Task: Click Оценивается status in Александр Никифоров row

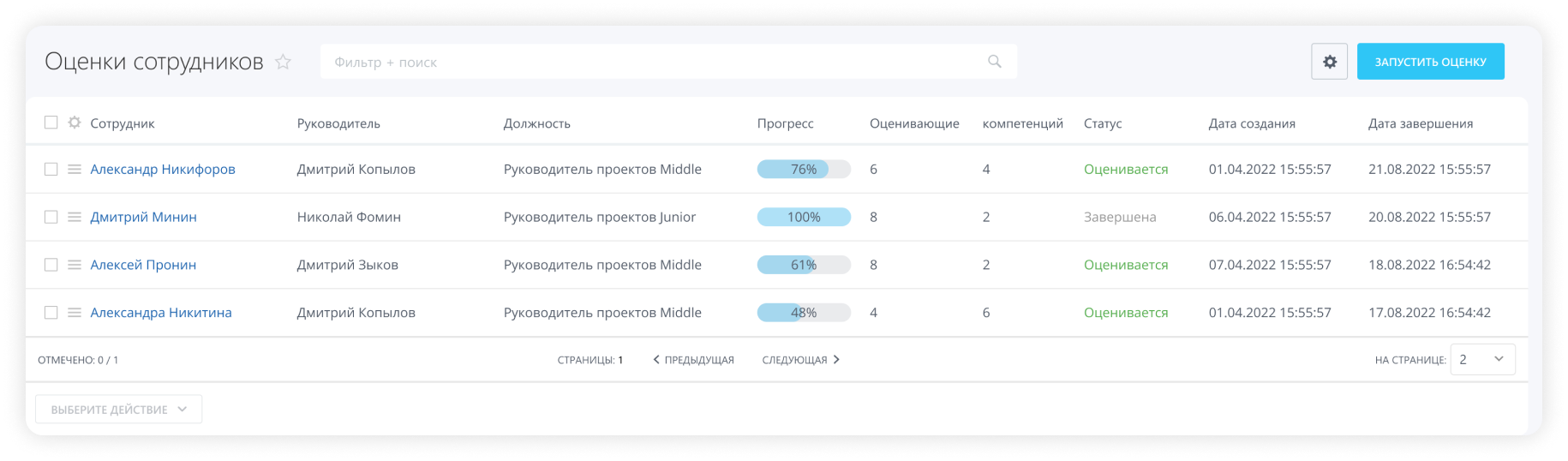Action: click(1126, 170)
